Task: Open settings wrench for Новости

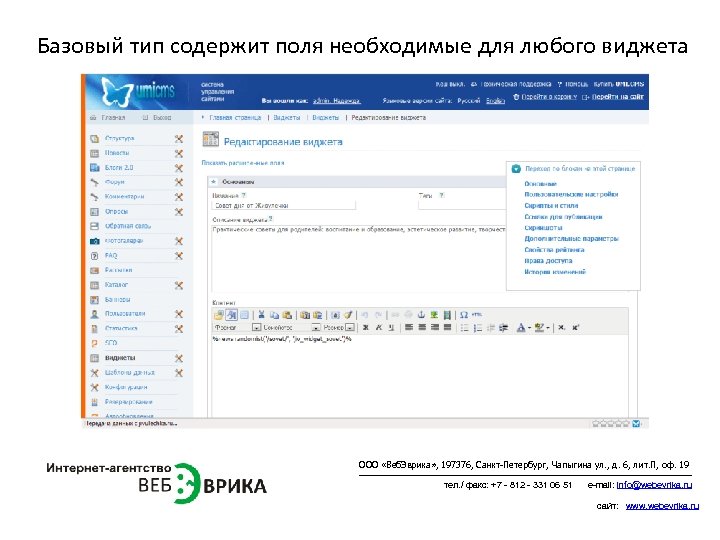Action: point(179,153)
